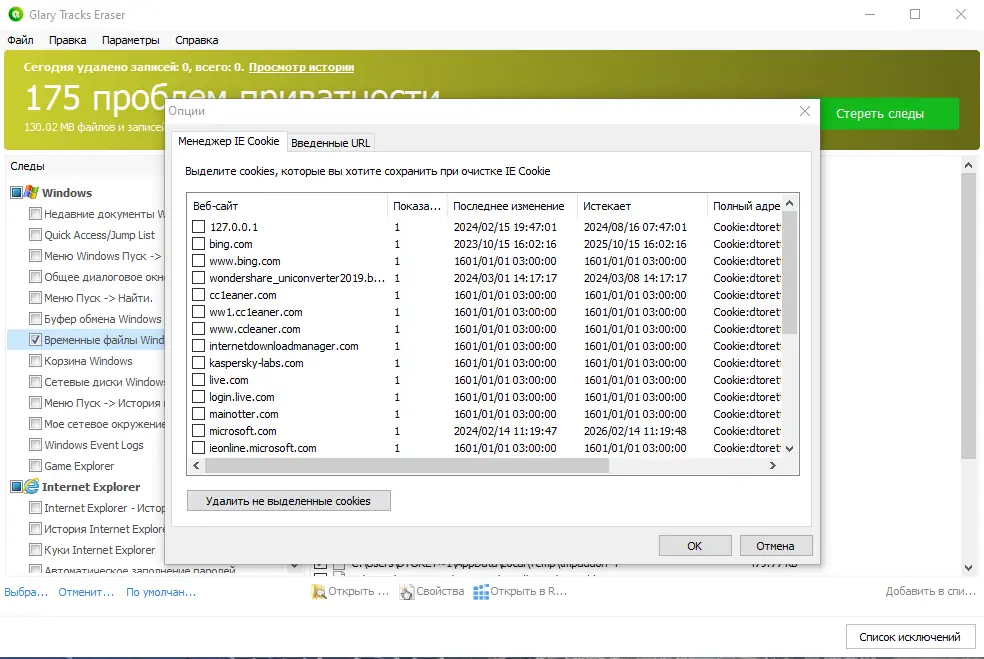Toggle the Windows group tri-state checkbox

point(16,193)
